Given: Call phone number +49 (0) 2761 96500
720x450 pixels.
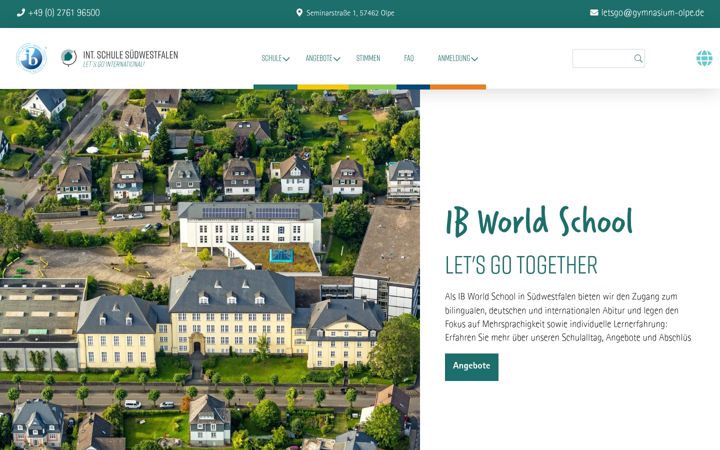Looking at the screenshot, I should point(64,13).
